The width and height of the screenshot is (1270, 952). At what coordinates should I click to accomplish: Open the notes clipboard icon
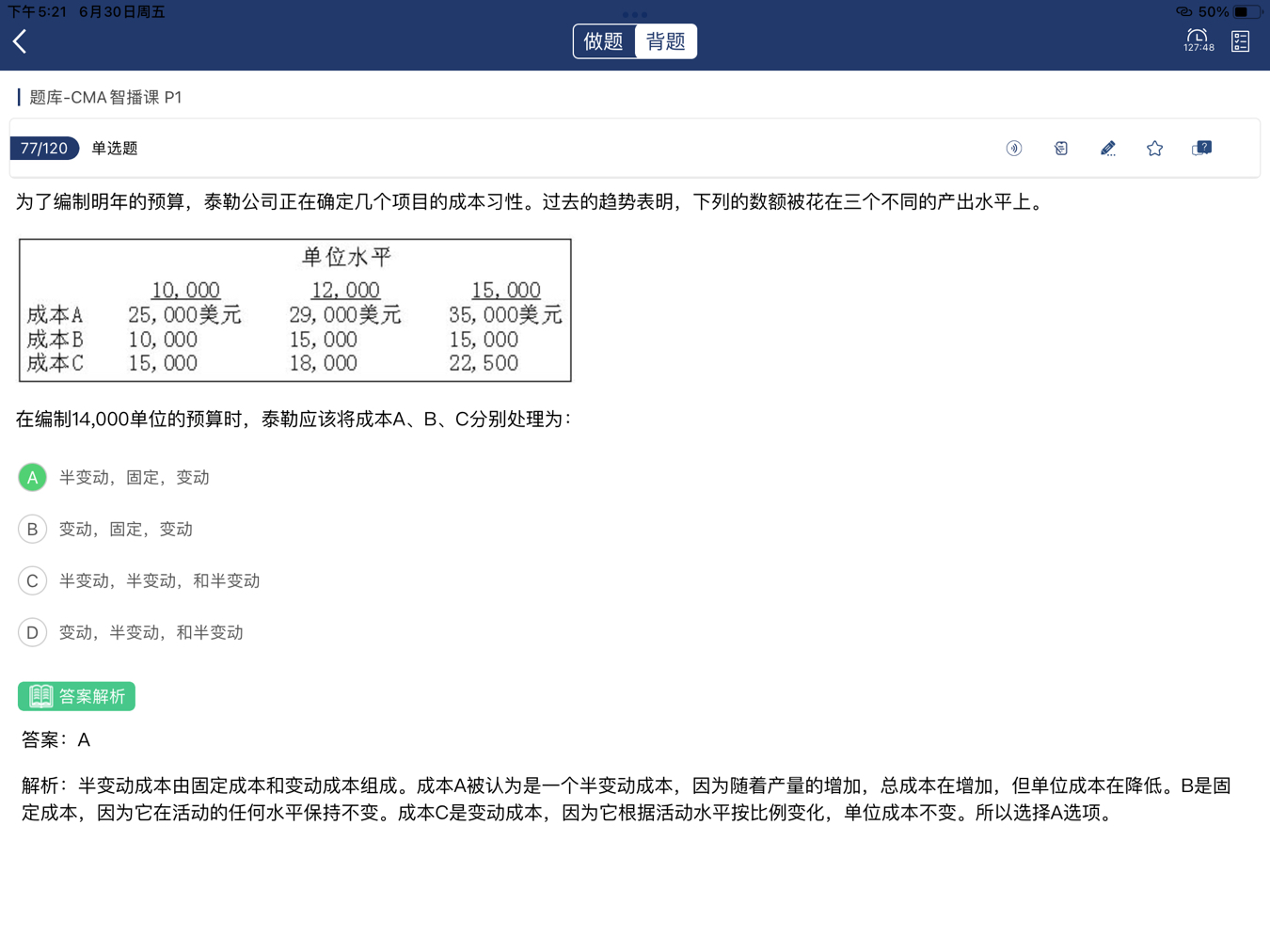pyautogui.click(x=1061, y=149)
